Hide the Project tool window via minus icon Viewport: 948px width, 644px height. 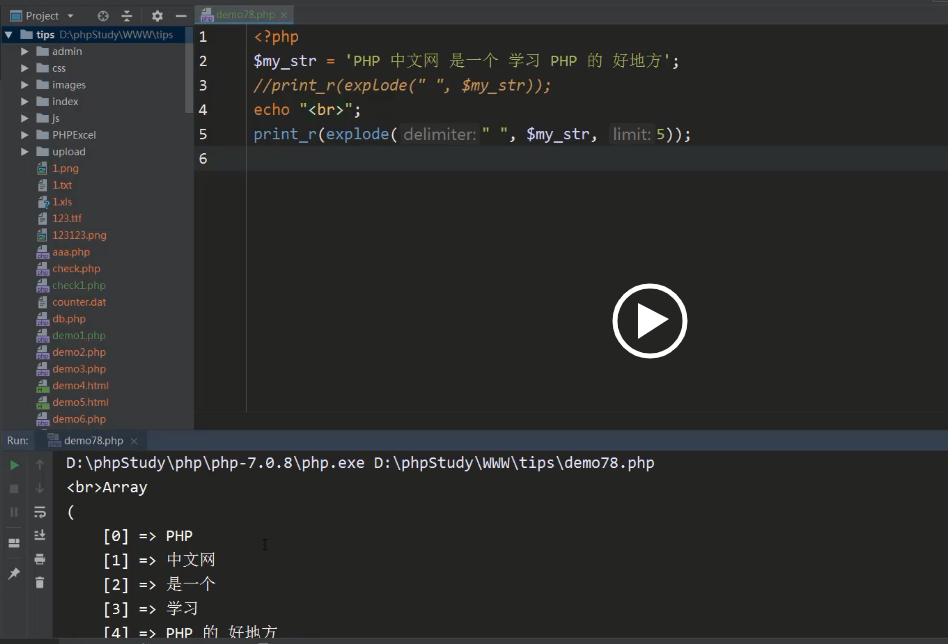[x=180, y=16]
